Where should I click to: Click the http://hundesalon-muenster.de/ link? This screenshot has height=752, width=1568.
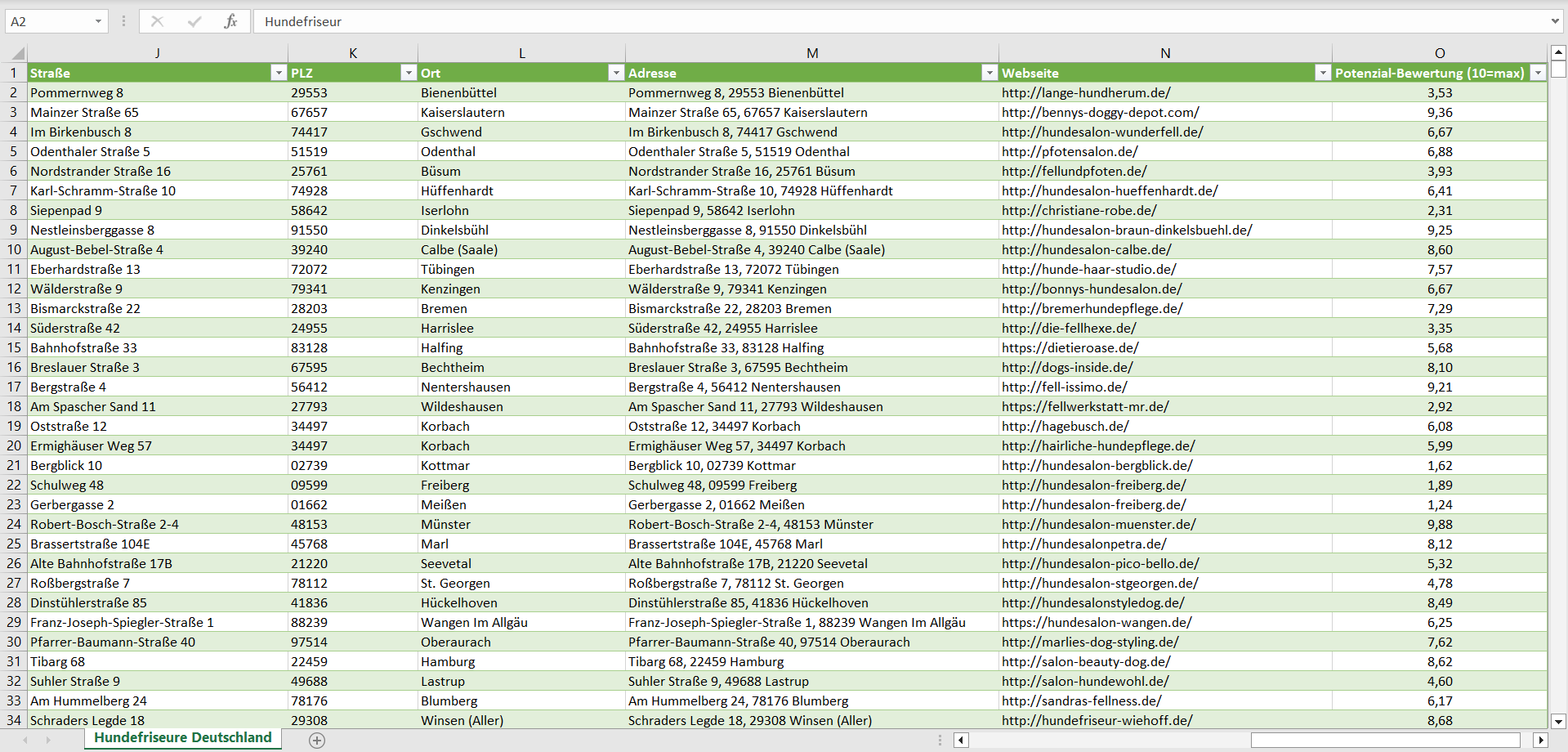point(1098,524)
